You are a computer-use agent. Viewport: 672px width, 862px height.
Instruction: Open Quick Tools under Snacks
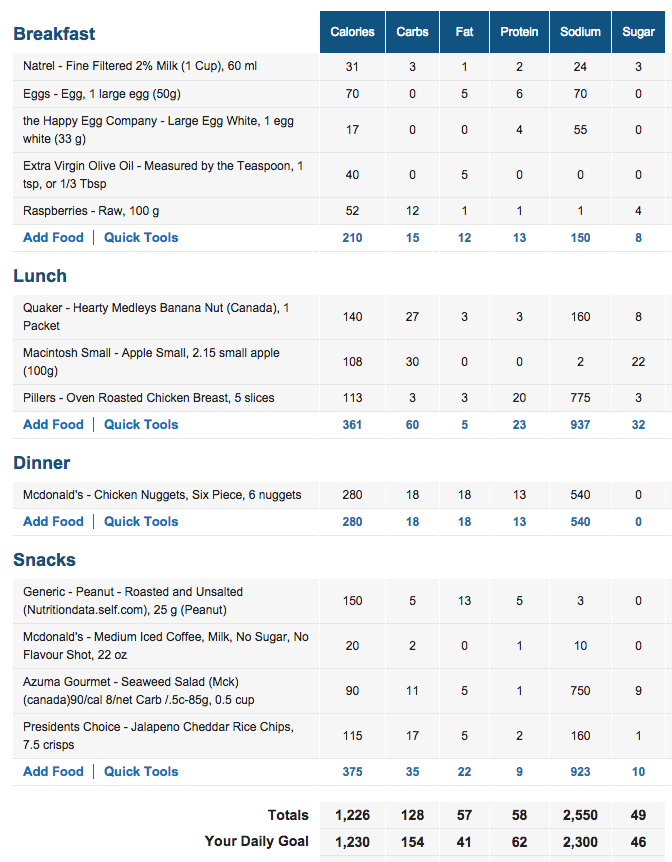pos(141,772)
